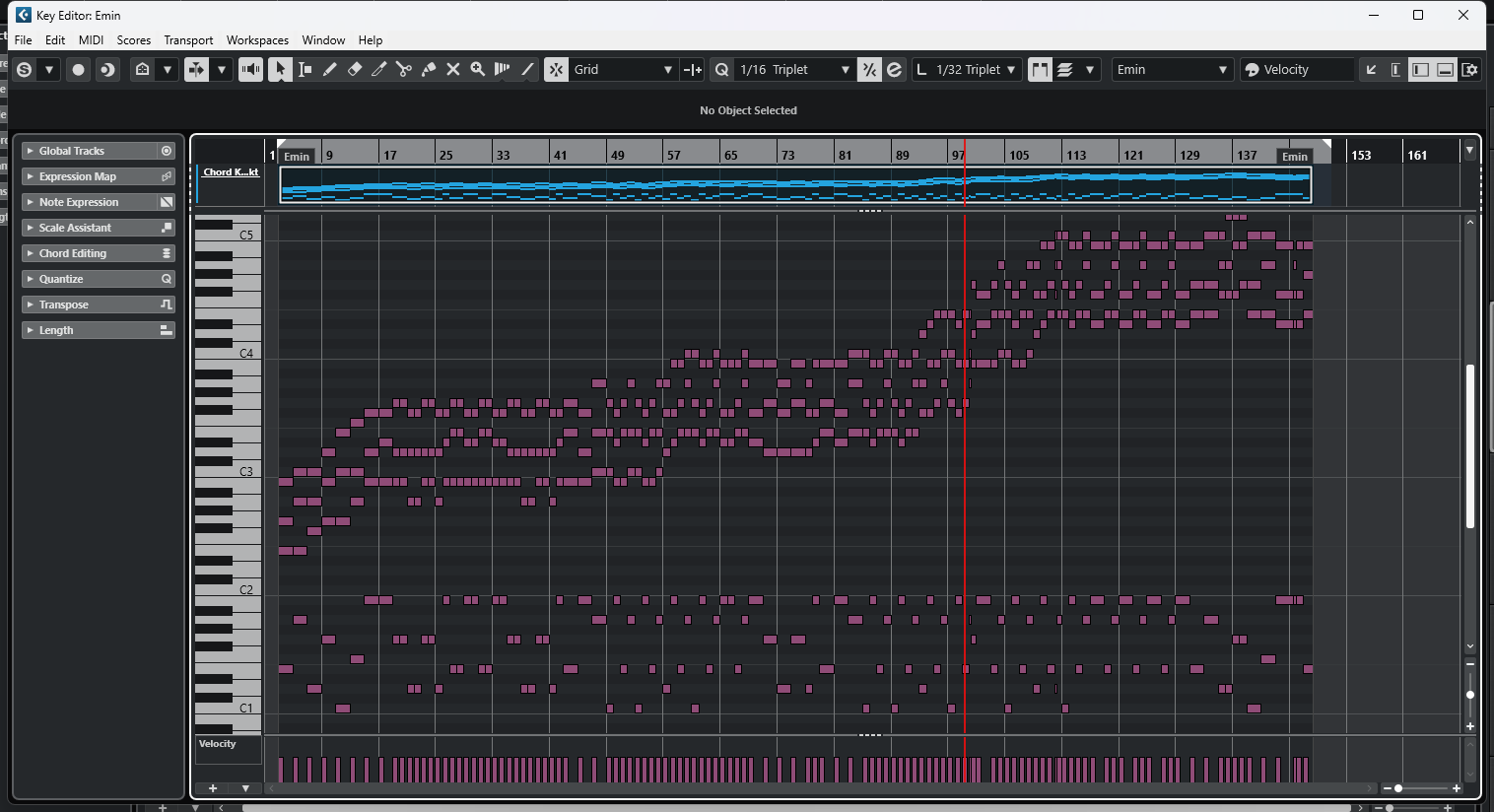
Task: Click the vertical zoom slider handle
Action: (x=1470, y=695)
